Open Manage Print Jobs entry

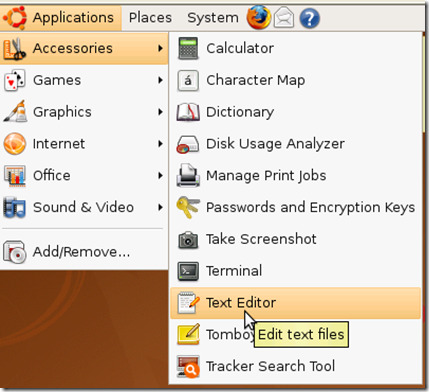tap(295, 176)
